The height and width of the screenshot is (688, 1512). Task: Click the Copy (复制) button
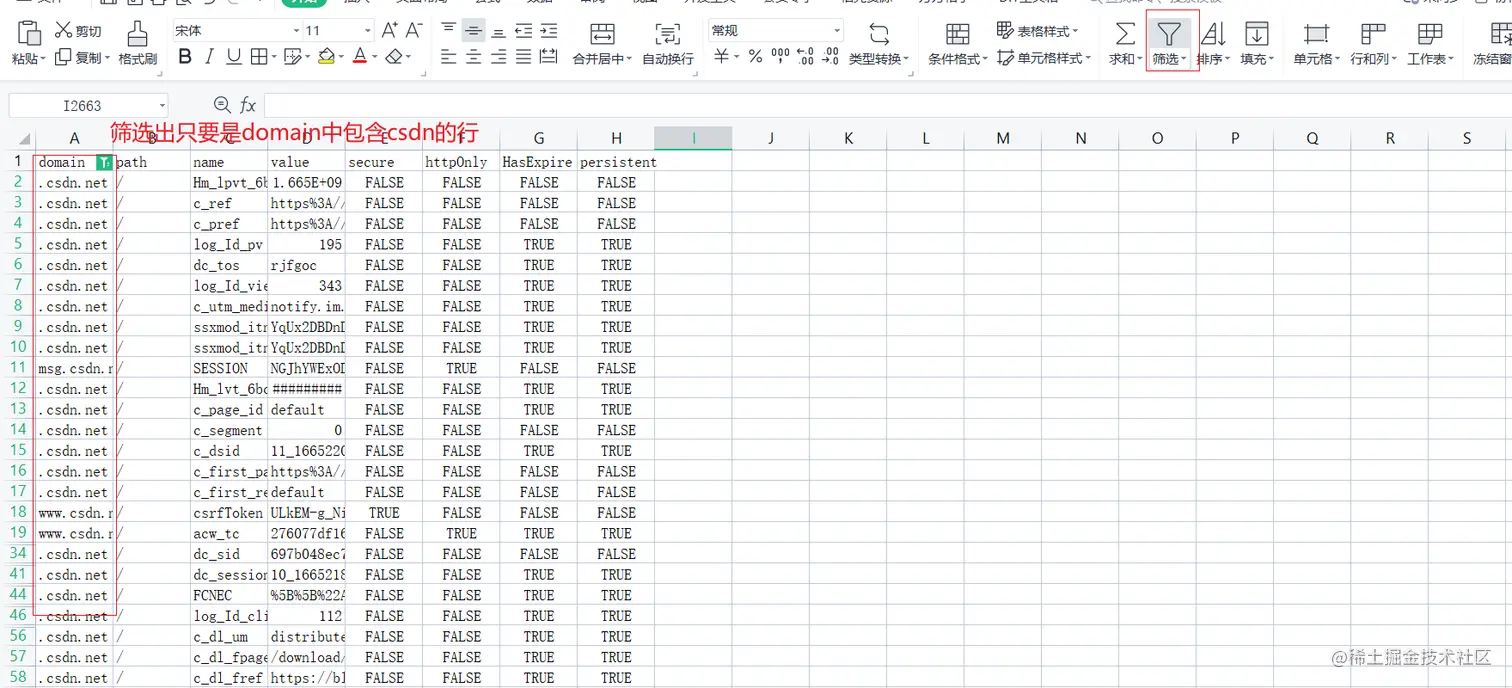(x=82, y=58)
